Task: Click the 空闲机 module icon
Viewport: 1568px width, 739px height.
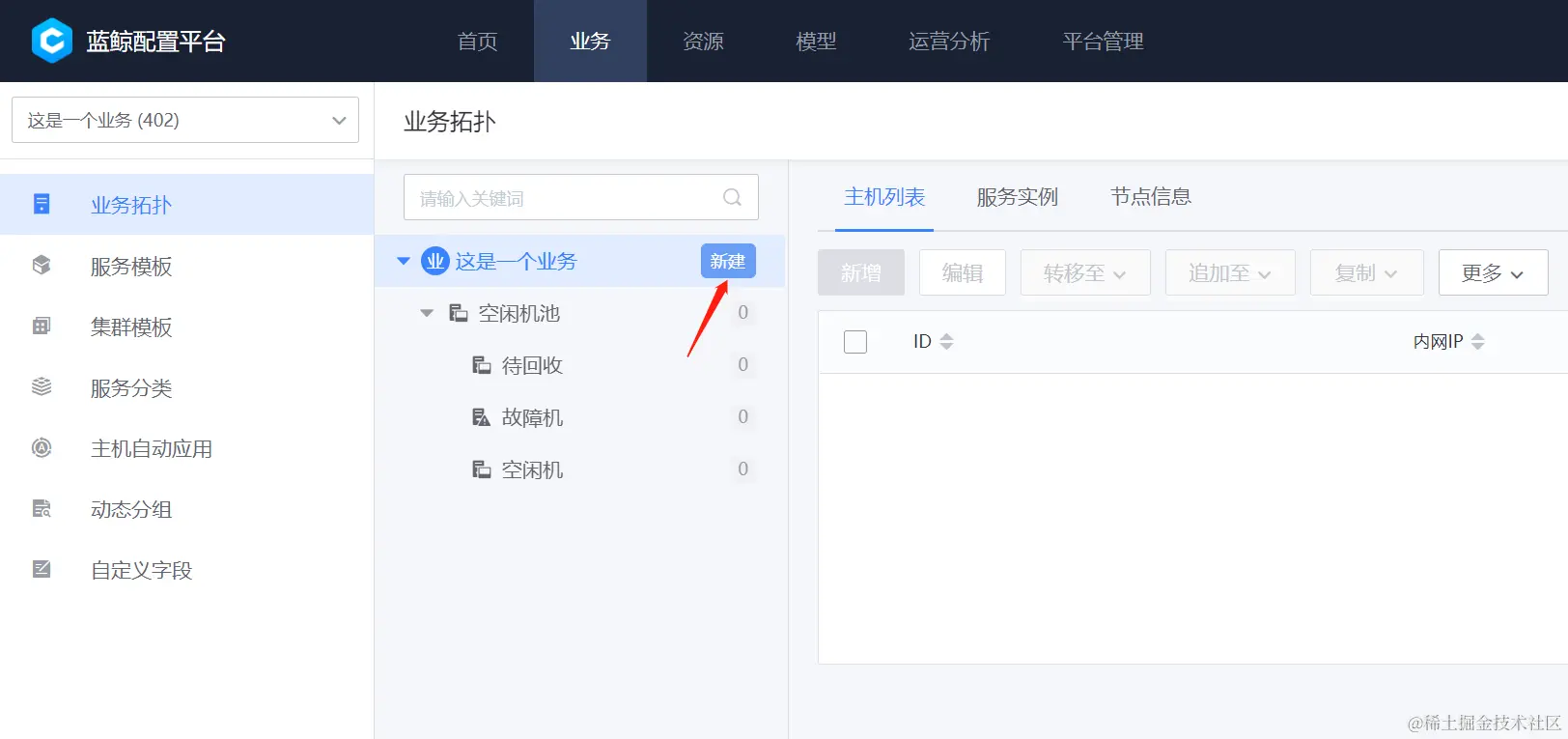Action: pos(481,469)
